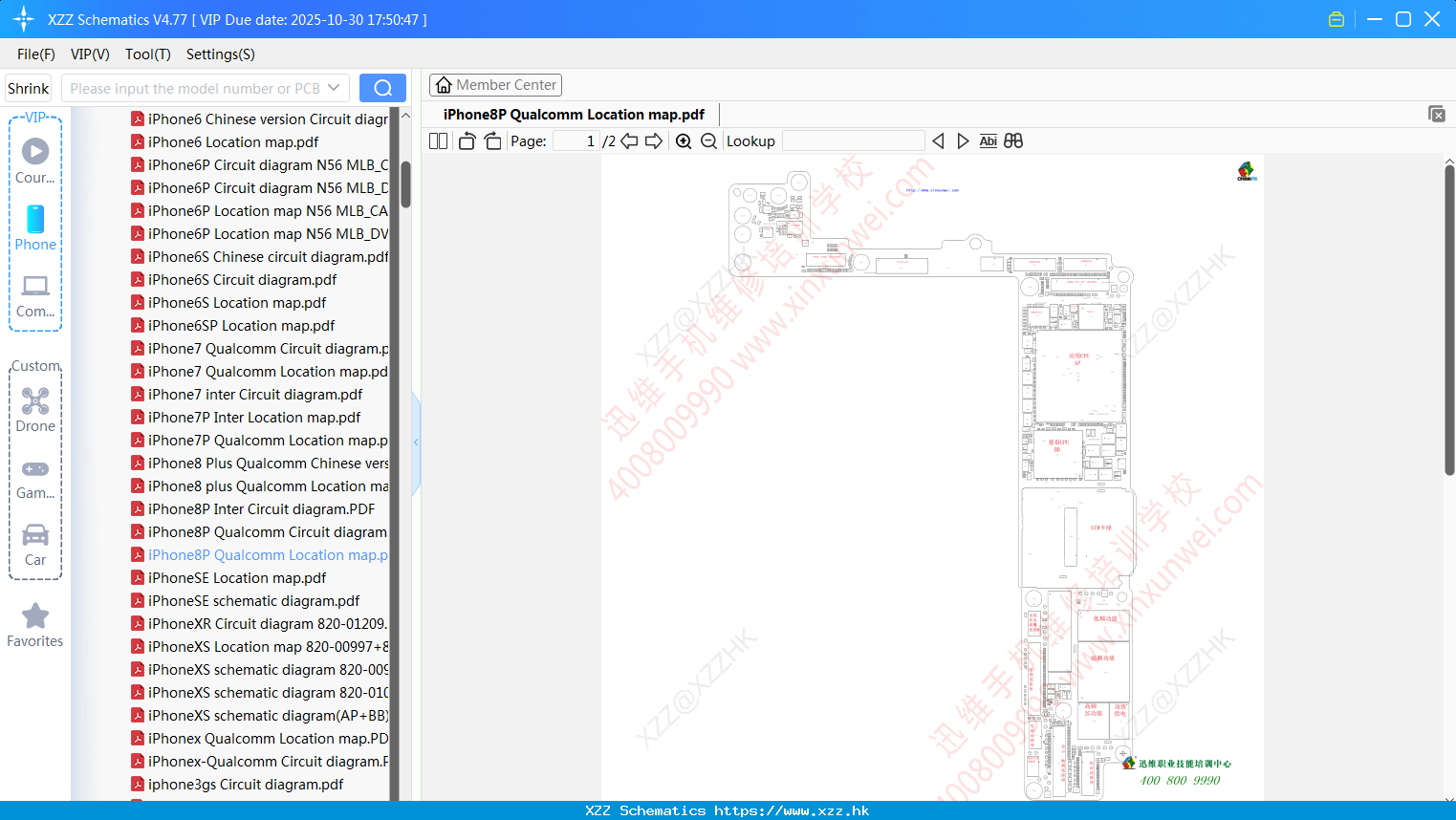Find next lookup match triangle
The image size is (1456, 820).
(x=963, y=141)
